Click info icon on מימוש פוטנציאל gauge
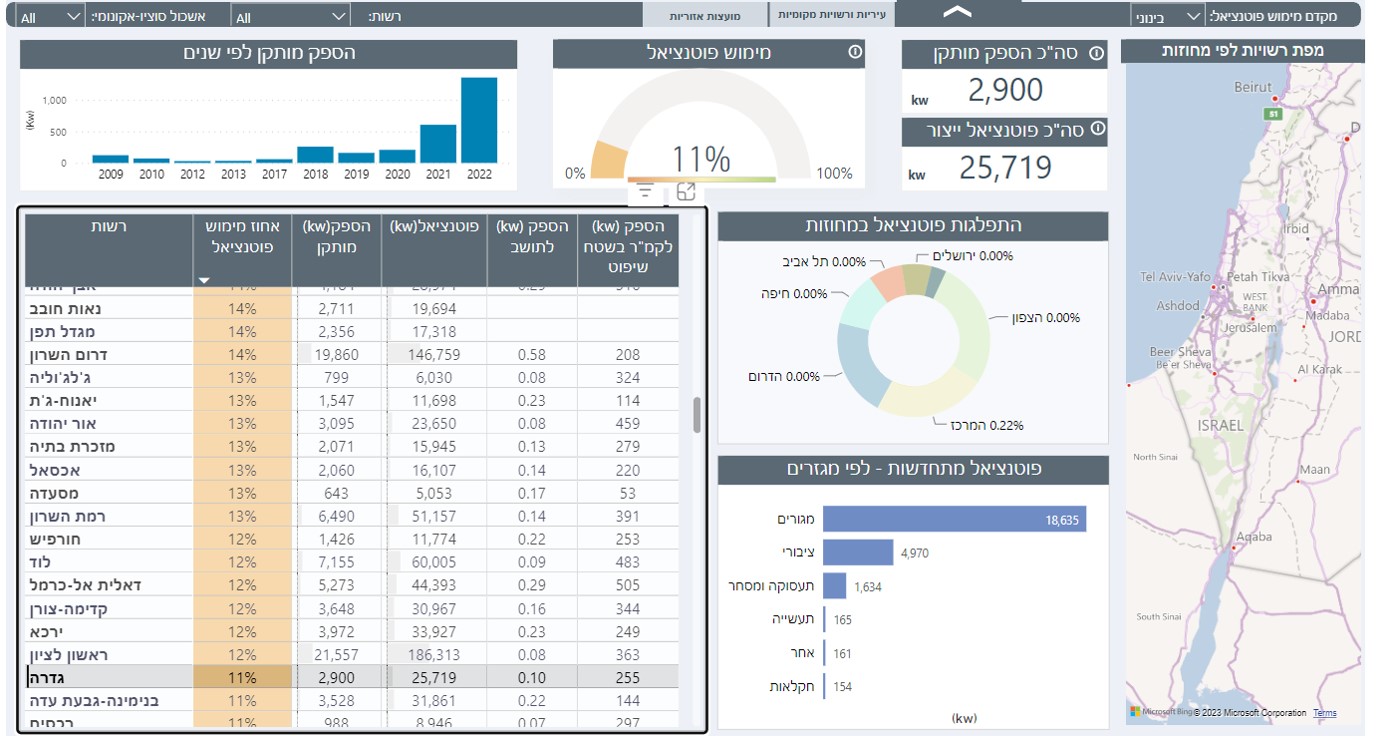This screenshot has height=736, width=1397. point(855,52)
